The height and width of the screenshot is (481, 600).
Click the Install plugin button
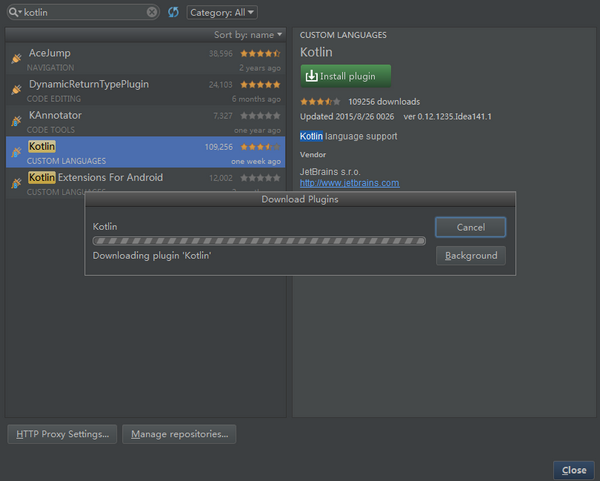(346, 76)
